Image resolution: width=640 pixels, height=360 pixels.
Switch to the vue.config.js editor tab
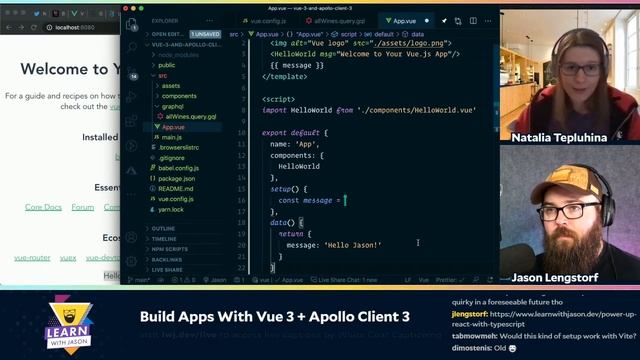264,21
